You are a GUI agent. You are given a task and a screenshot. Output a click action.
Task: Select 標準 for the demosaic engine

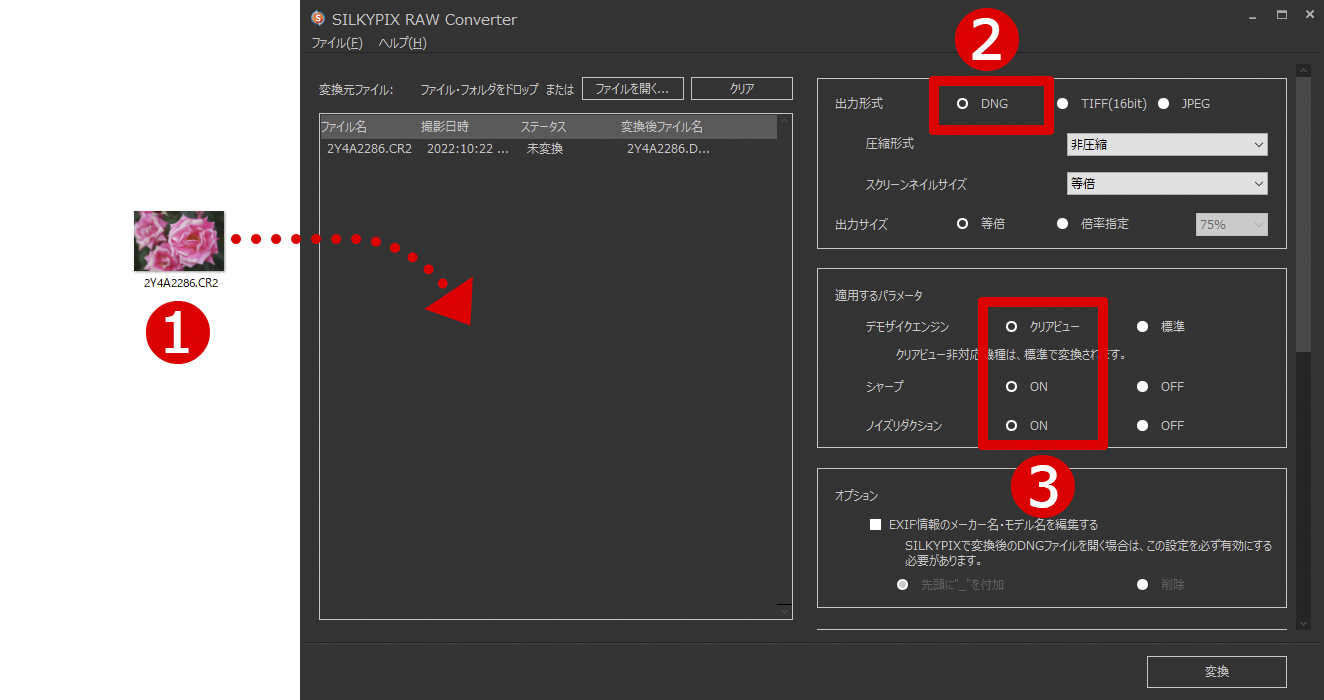(1141, 326)
